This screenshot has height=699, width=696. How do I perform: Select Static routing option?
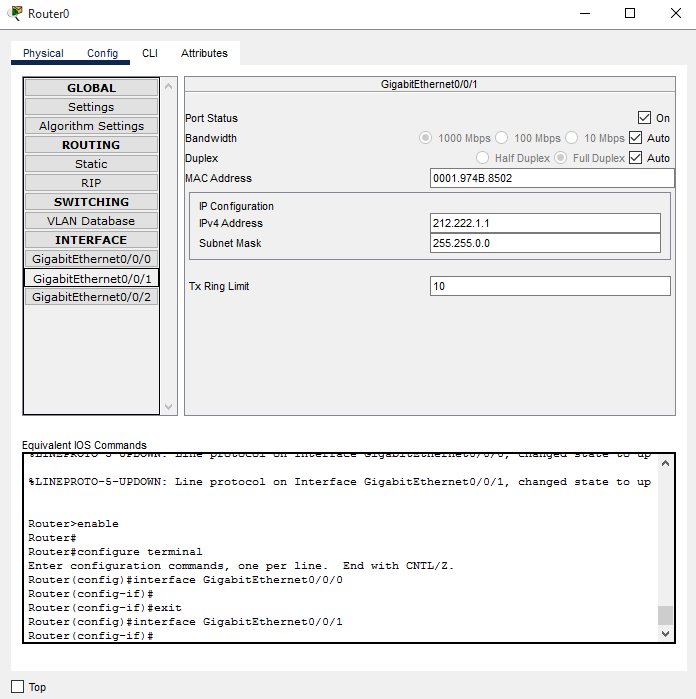[x=91, y=164]
